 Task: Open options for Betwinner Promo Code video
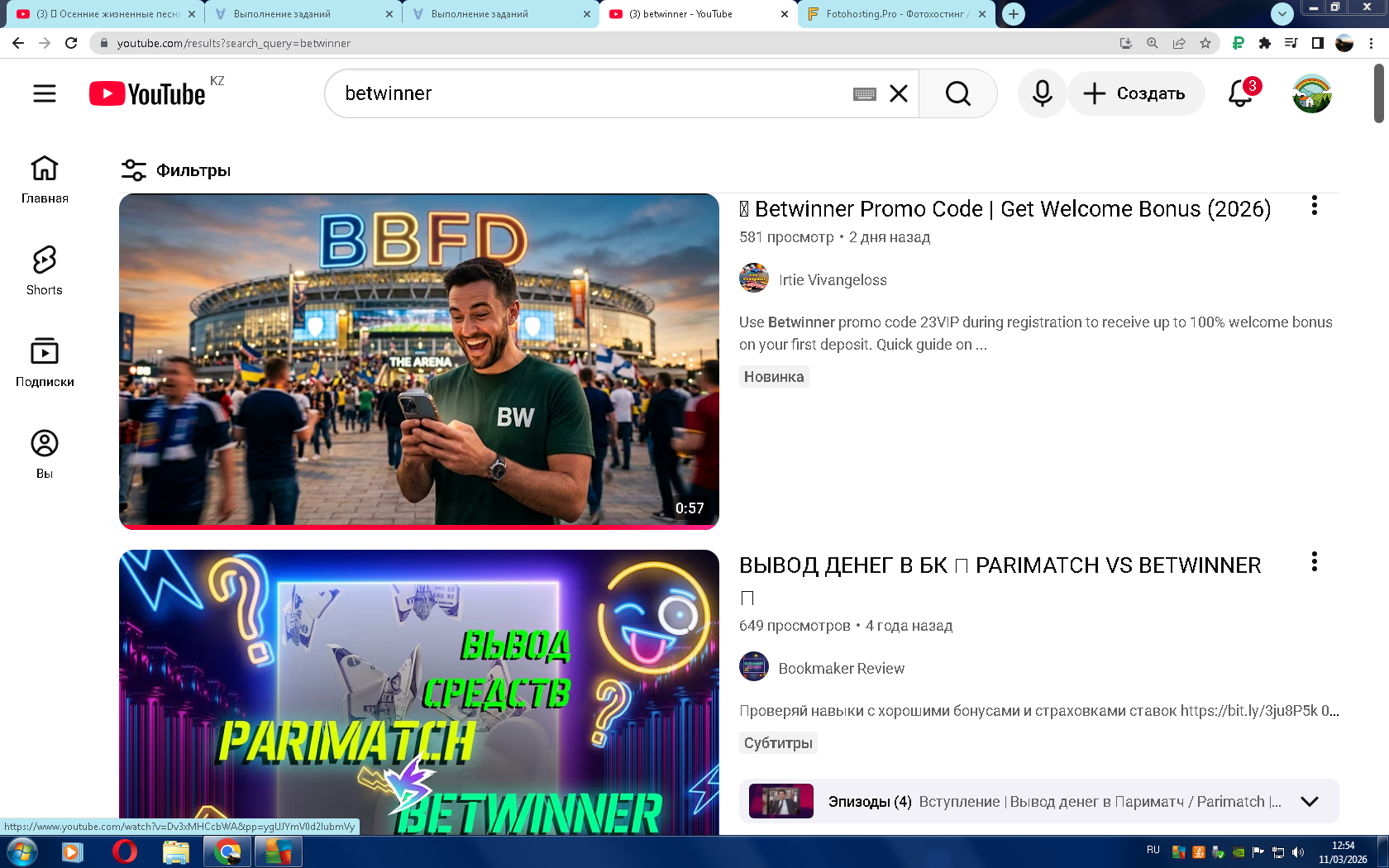pos(1315,206)
